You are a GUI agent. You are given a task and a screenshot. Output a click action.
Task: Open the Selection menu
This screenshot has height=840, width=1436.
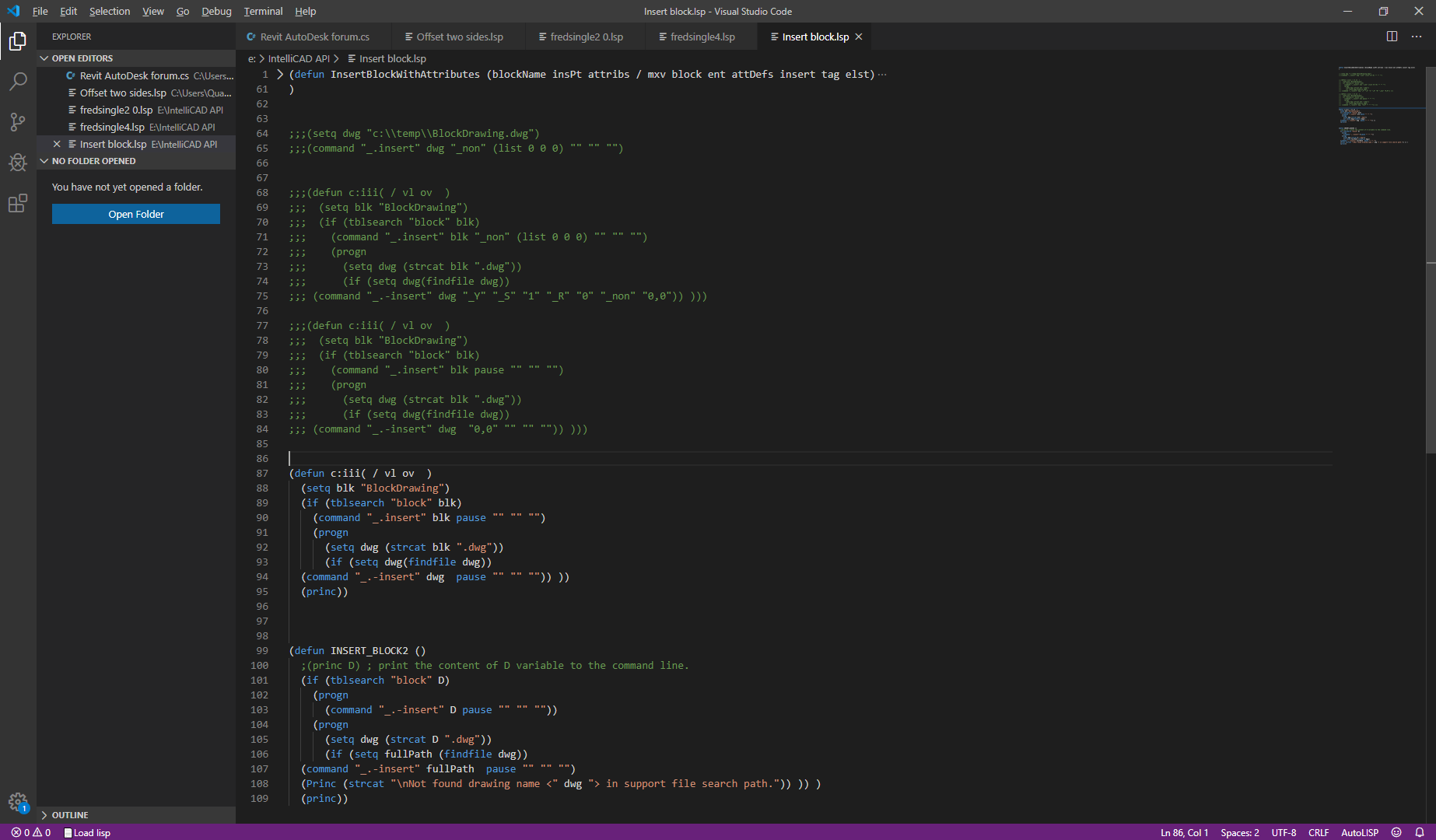pyautogui.click(x=110, y=11)
